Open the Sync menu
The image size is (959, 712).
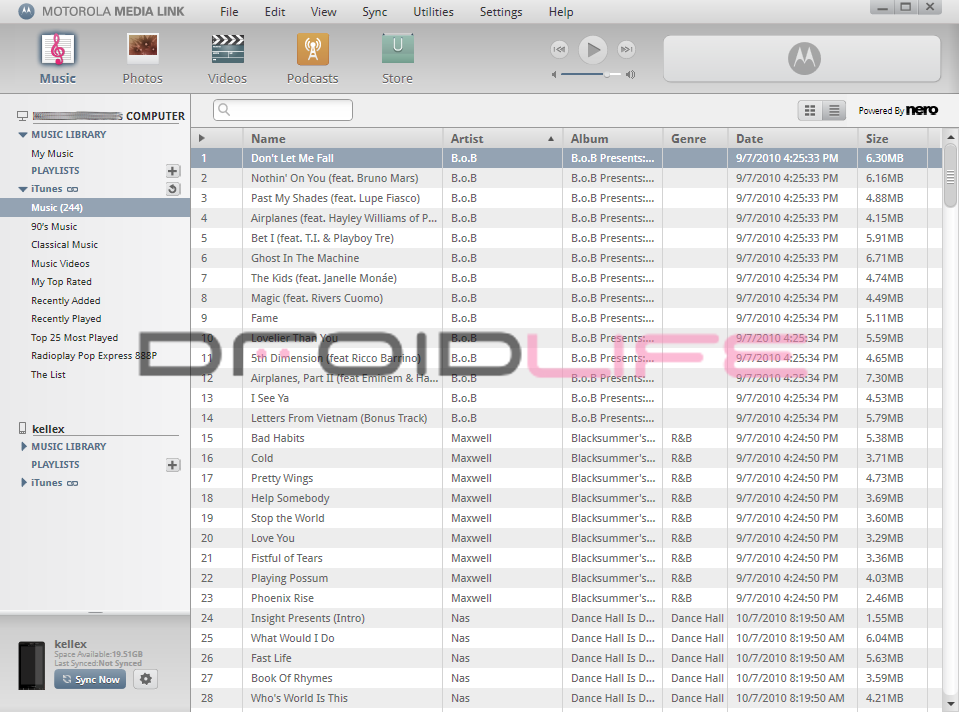[x=375, y=12]
